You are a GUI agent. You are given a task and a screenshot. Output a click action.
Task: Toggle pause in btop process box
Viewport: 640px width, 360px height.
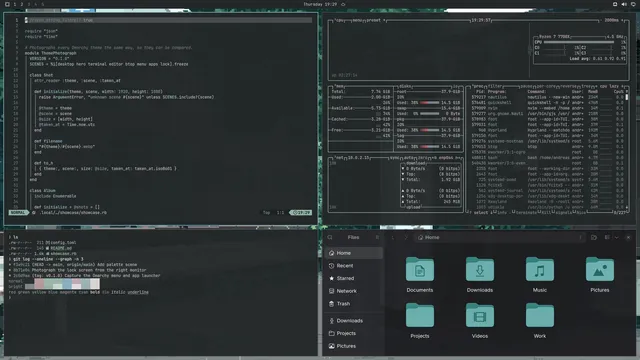tap(527, 86)
